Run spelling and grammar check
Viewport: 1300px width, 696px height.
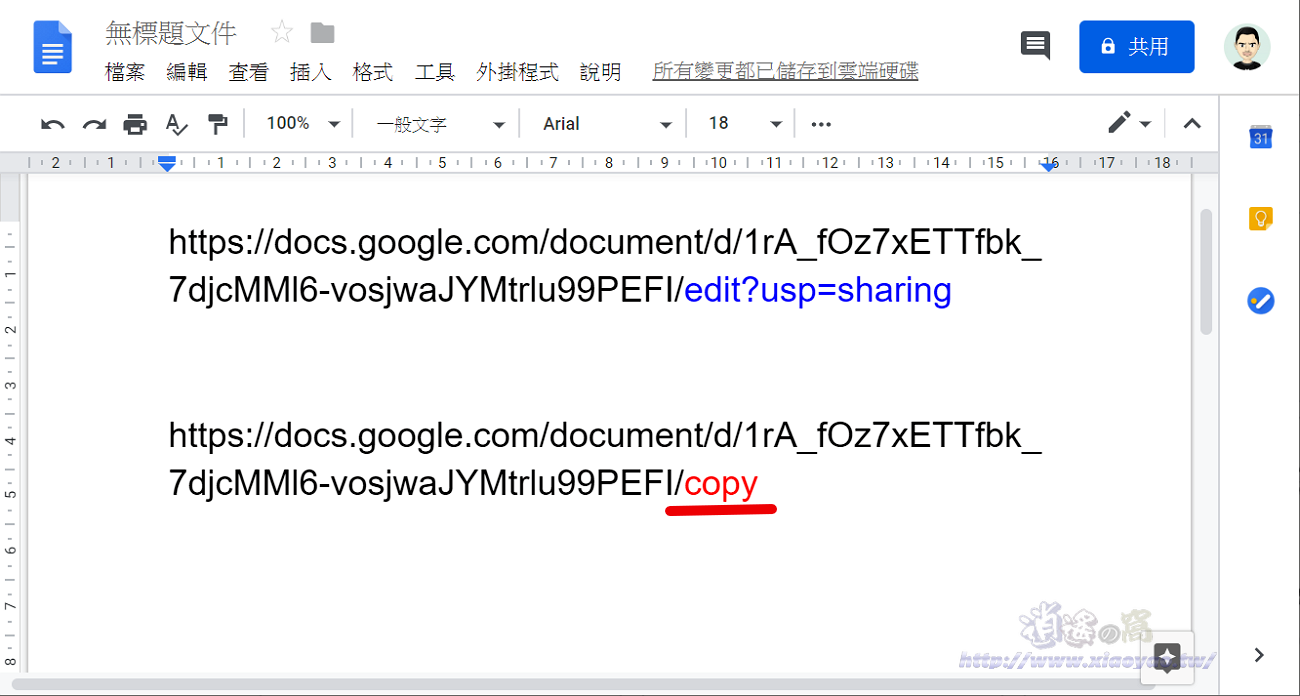coord(176,124)
